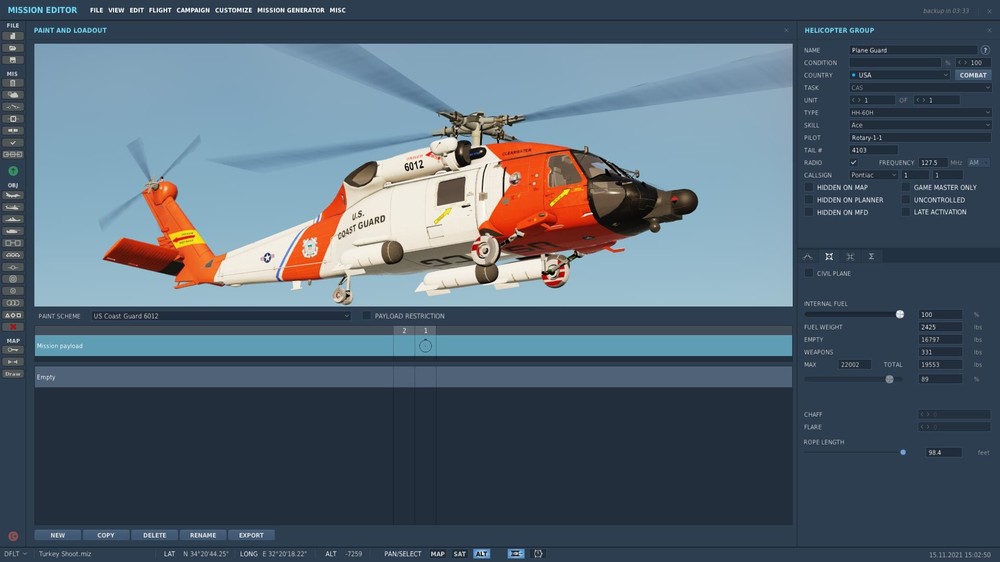The width and height of the screenshot is (1000, 562).
Task: Click the Rope Length slider handle
Action: tap(903, 452)
